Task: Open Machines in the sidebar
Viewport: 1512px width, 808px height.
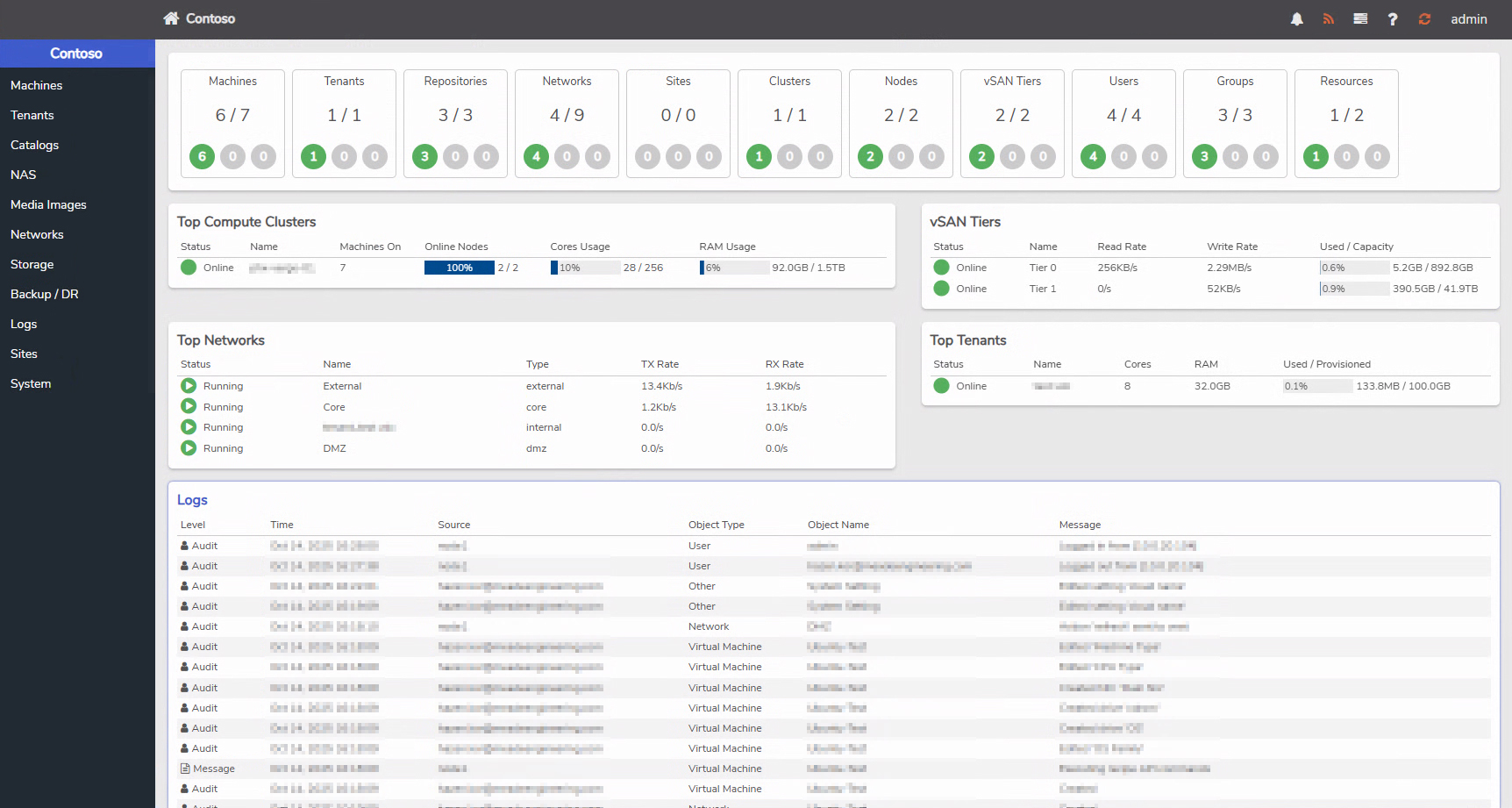Action: pyautogui.click(x=37, y=85)
